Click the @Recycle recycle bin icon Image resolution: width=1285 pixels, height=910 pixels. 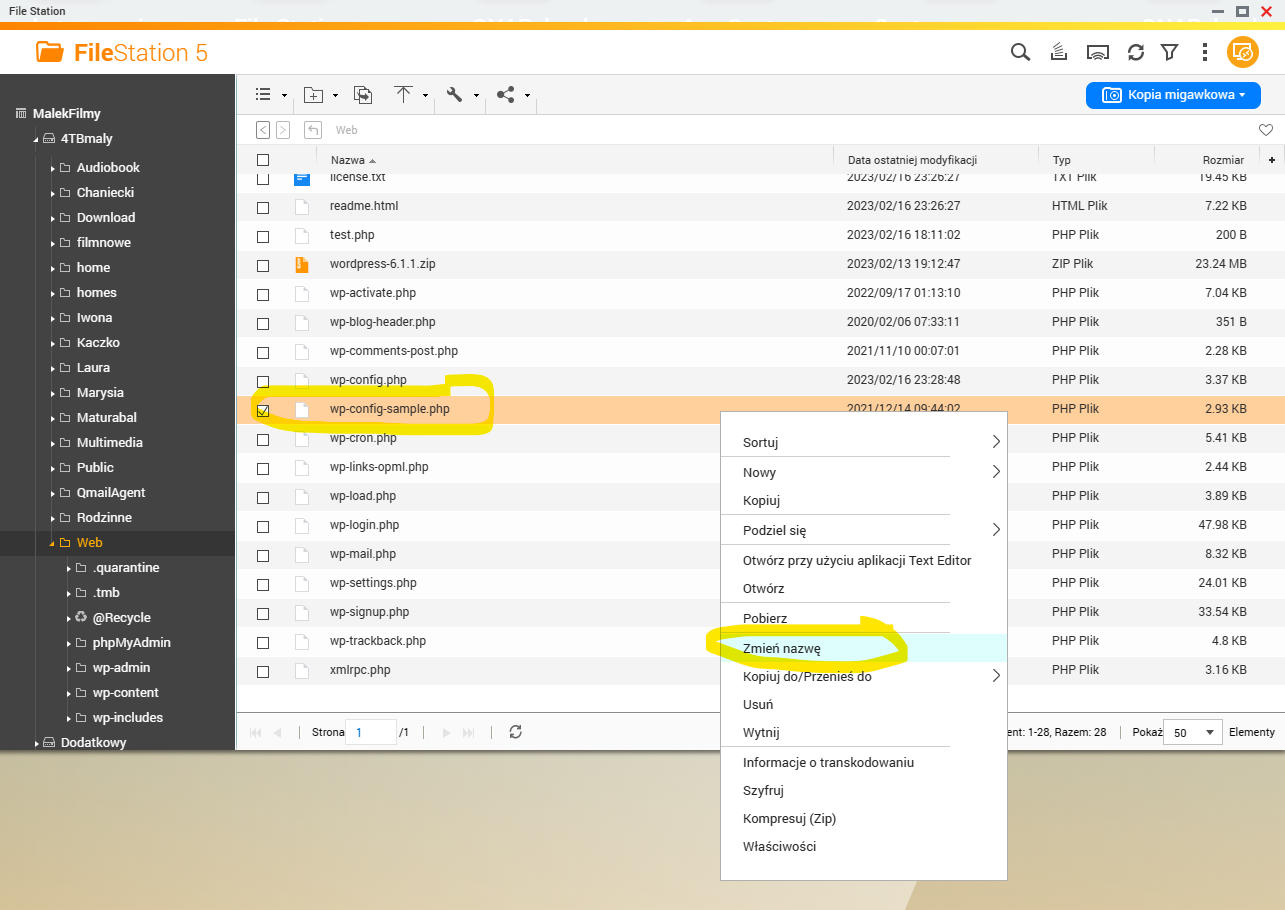pyautogui.click(x=81, y=617)
